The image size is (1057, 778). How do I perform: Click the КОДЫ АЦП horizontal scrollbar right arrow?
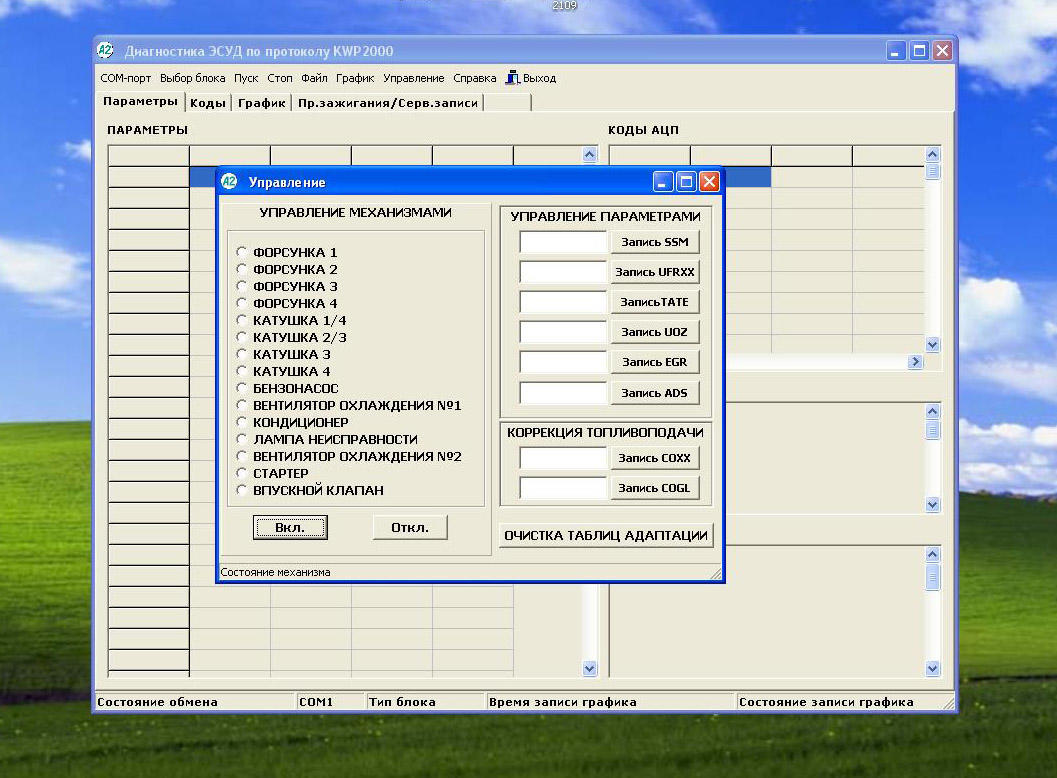click(x=915, y=362)
